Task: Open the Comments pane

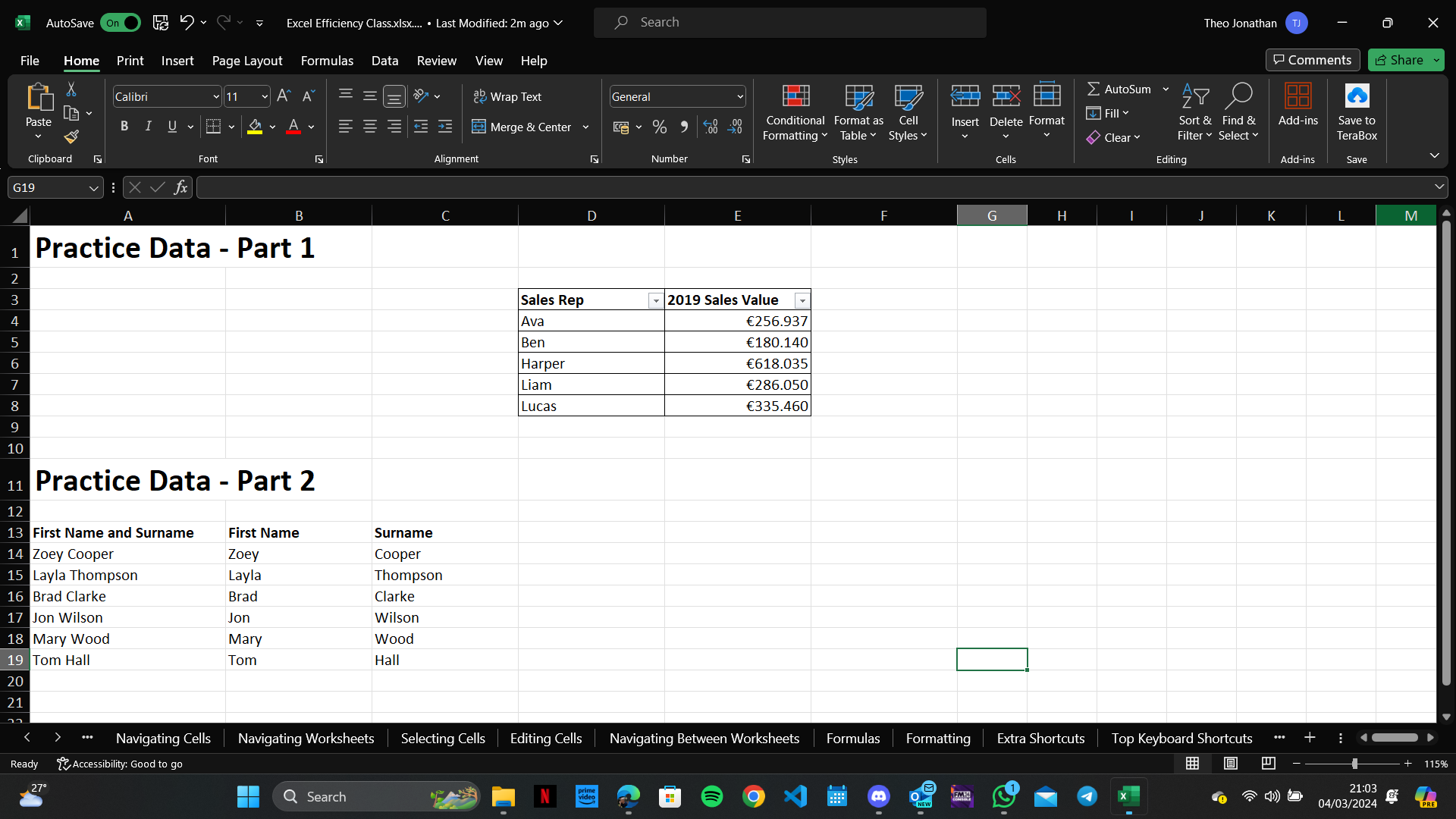Action: [x=1313, y=60]
